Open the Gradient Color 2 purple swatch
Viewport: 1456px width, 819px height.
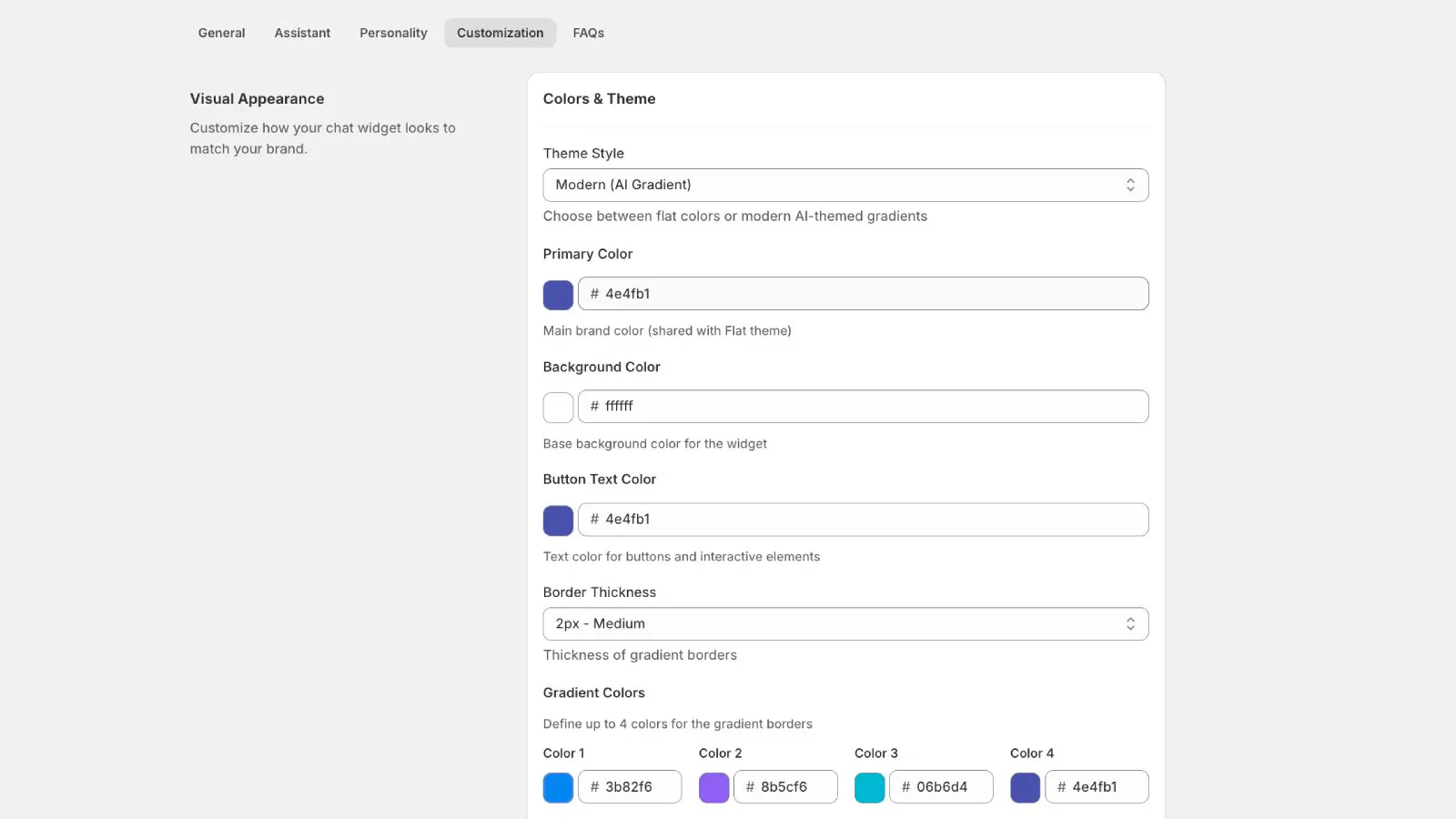pos(713,788)
